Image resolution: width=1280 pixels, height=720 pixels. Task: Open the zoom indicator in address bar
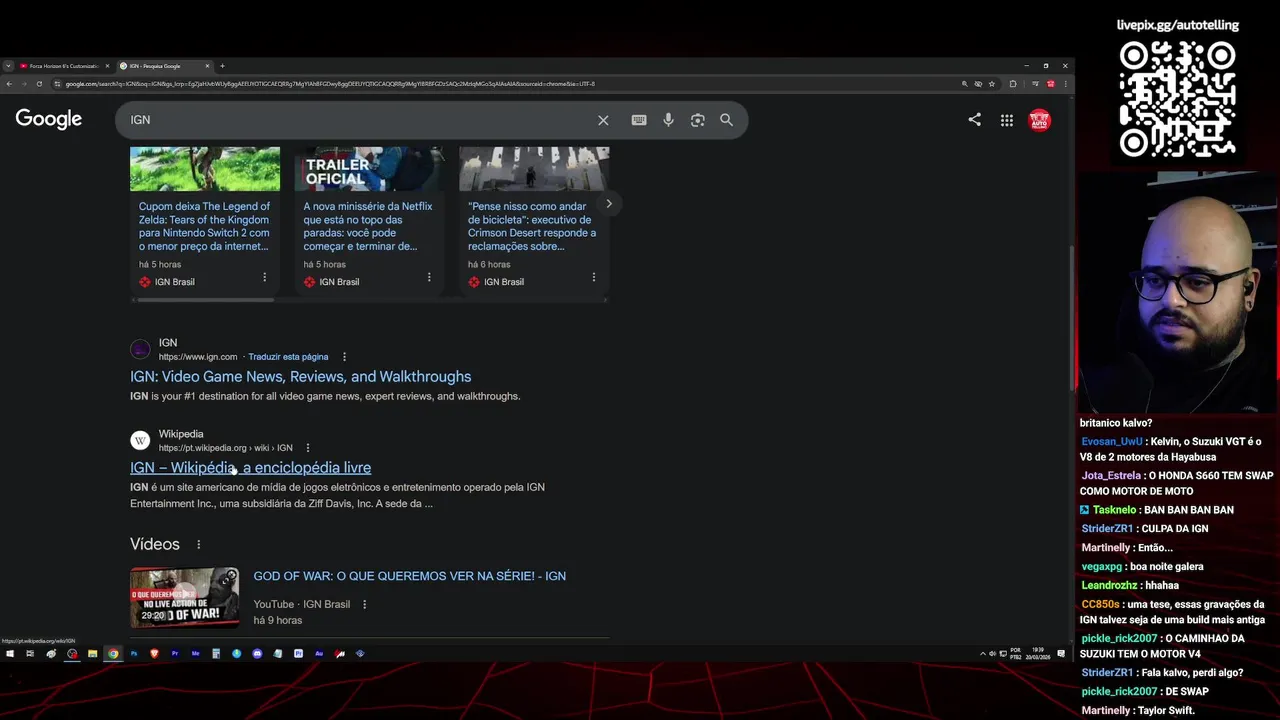pyautogui.click(x=965, y=84)
